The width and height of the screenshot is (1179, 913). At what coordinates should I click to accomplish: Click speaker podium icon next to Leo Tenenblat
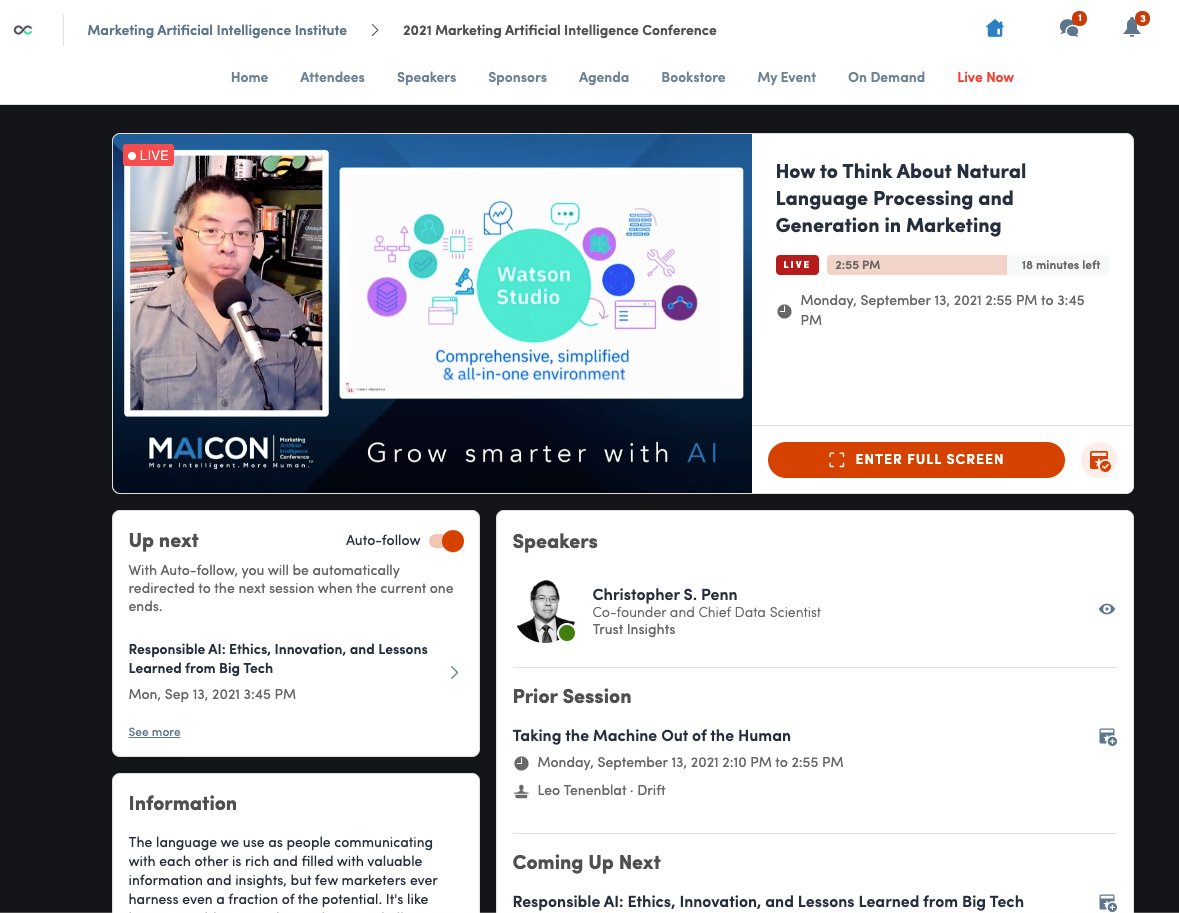click(x=521, y=791)
